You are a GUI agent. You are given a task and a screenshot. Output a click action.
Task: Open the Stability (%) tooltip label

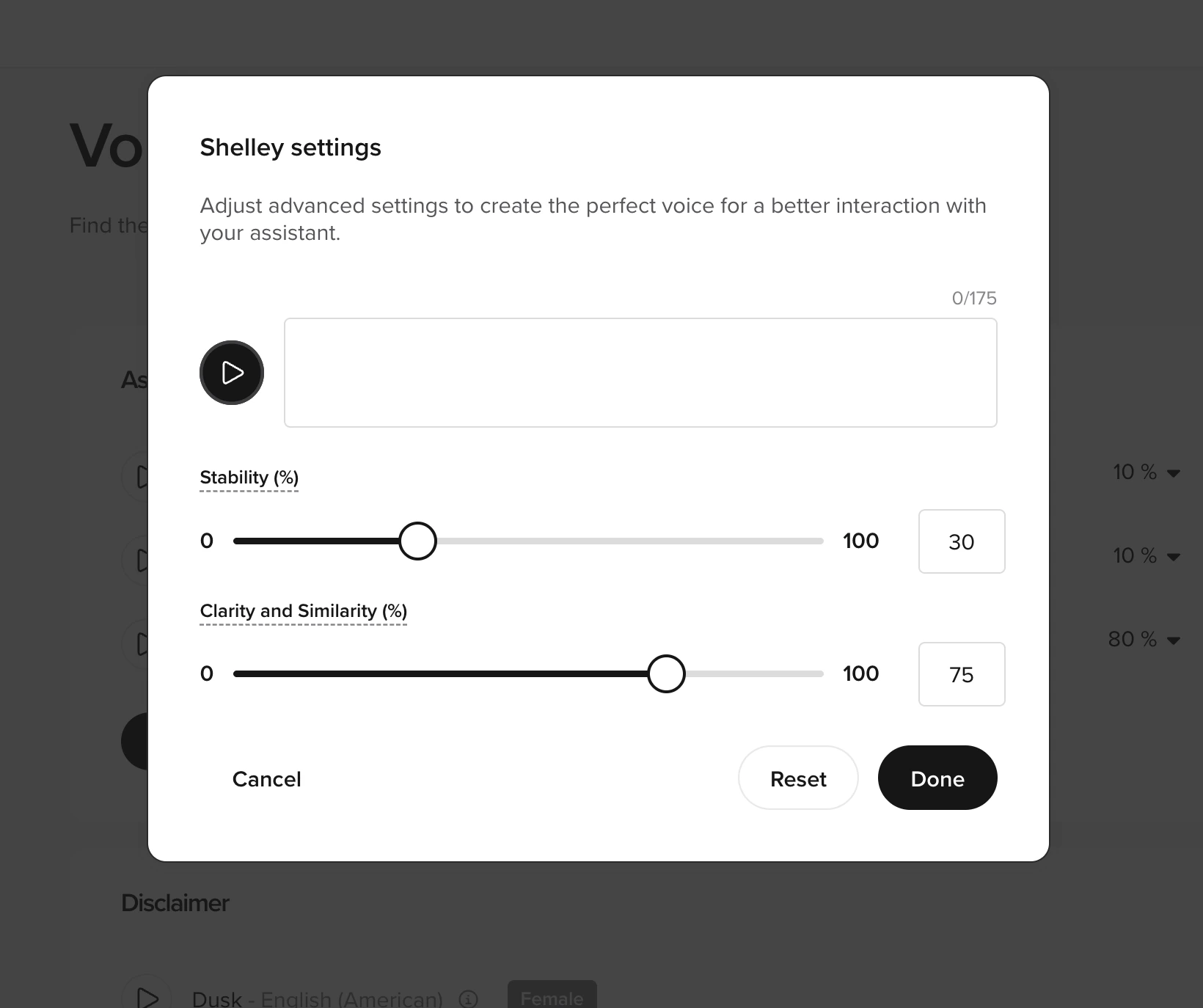tap(249, 478)
